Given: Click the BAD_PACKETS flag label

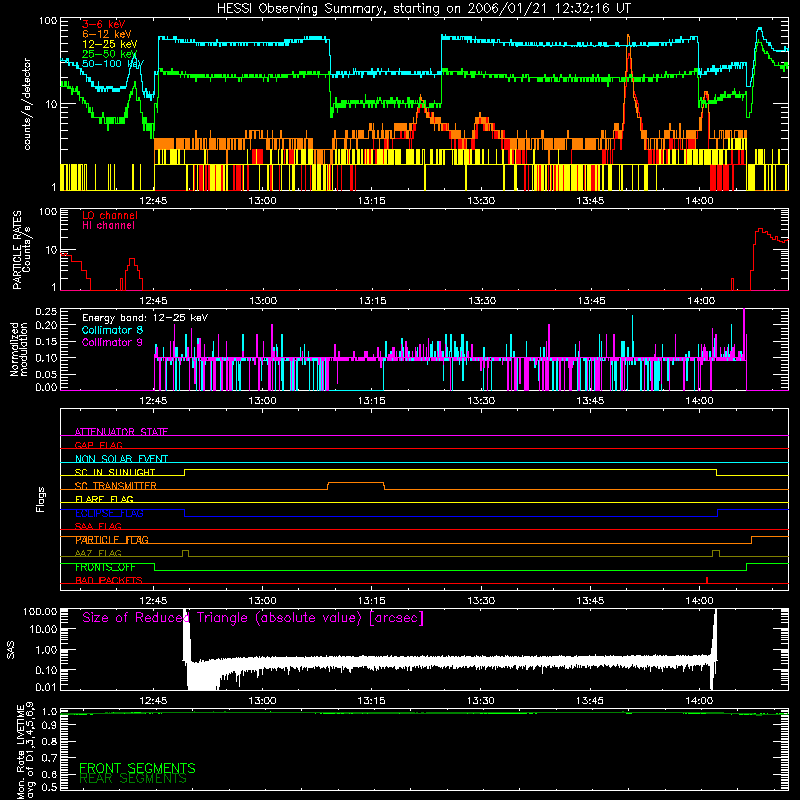Looking at the screenshot, I should [109, 580].
